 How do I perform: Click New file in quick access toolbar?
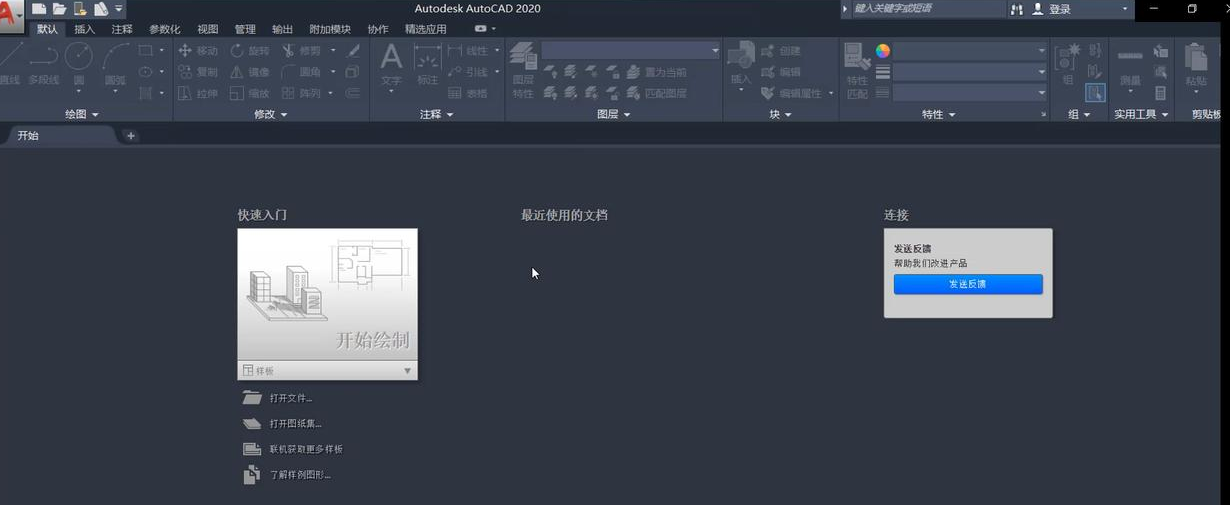pyautogui.click(x=39, y=9)
